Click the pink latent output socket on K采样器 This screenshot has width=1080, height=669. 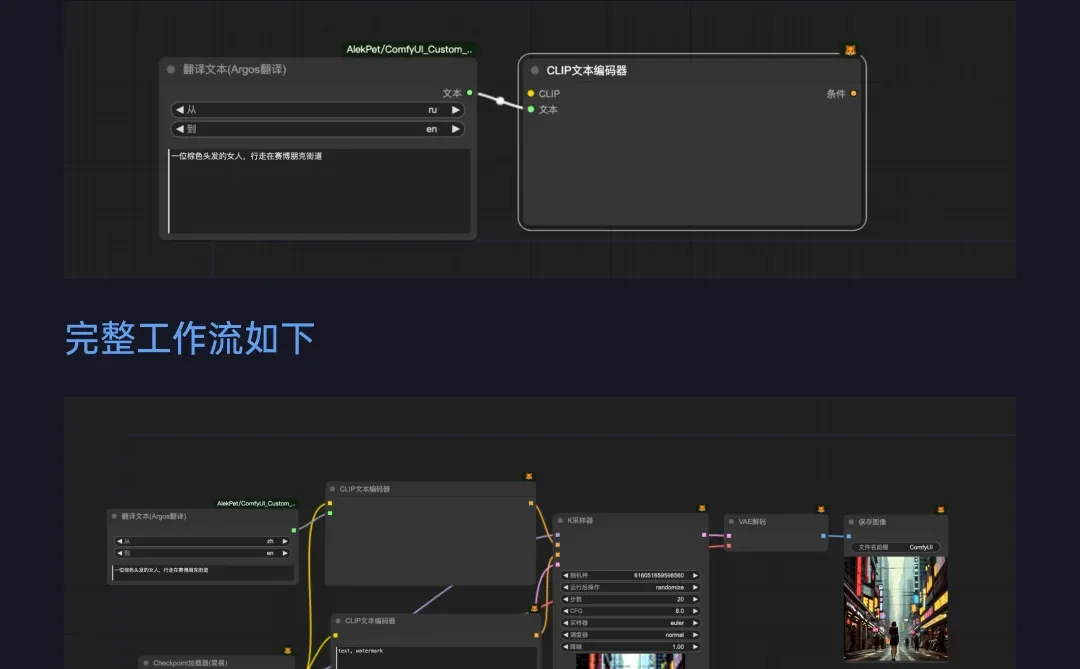coord(704,535)
